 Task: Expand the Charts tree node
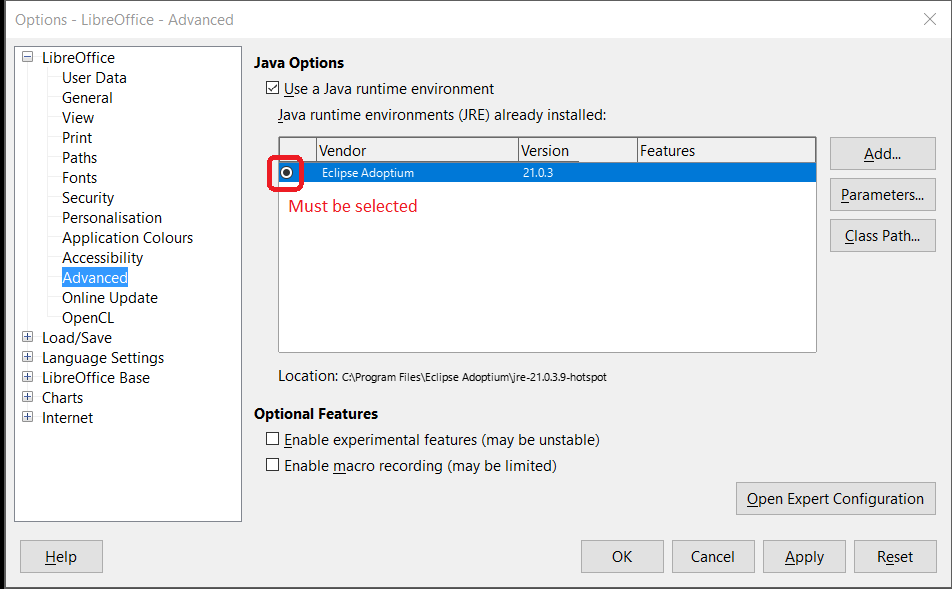pos(27,397)
